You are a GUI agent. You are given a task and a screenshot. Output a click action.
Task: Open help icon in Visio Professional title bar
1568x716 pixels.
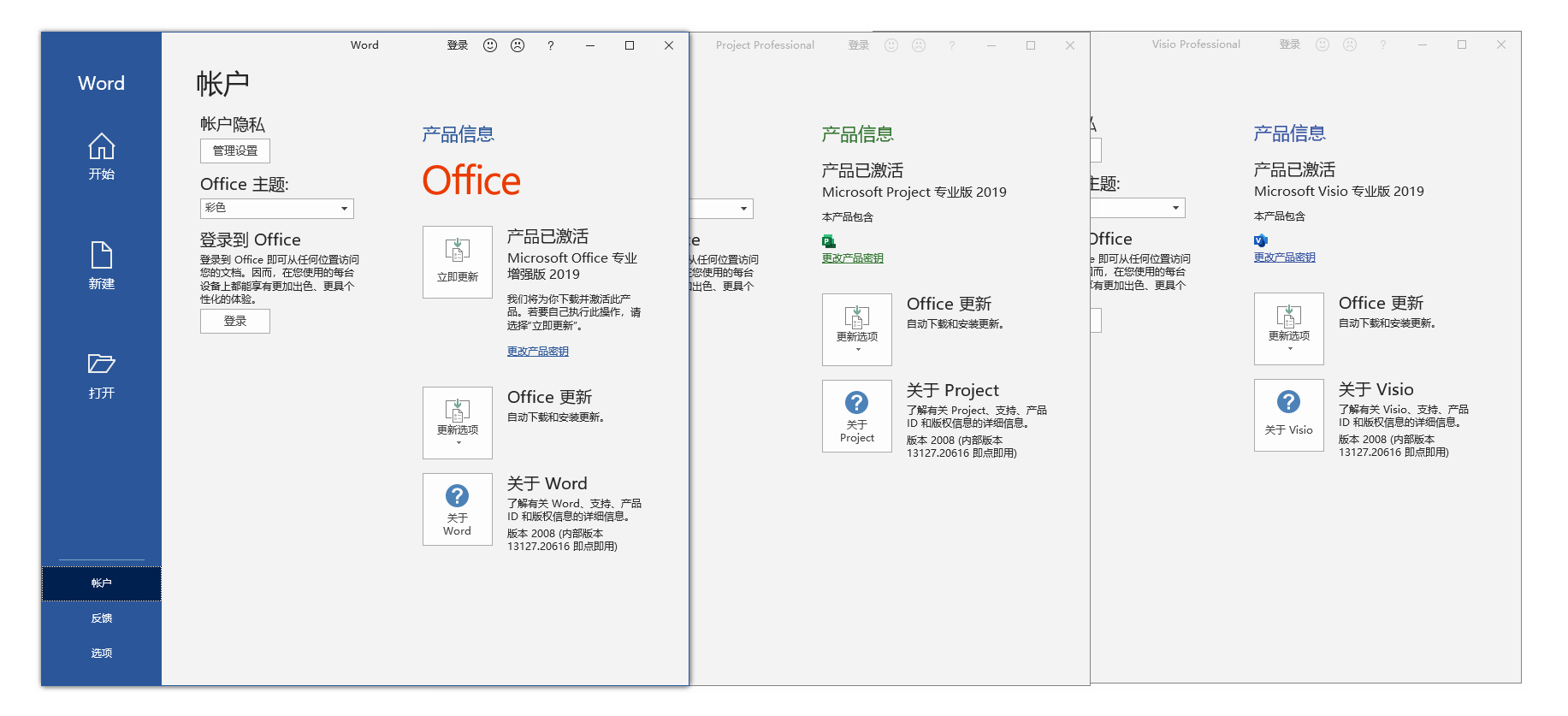1383,44
